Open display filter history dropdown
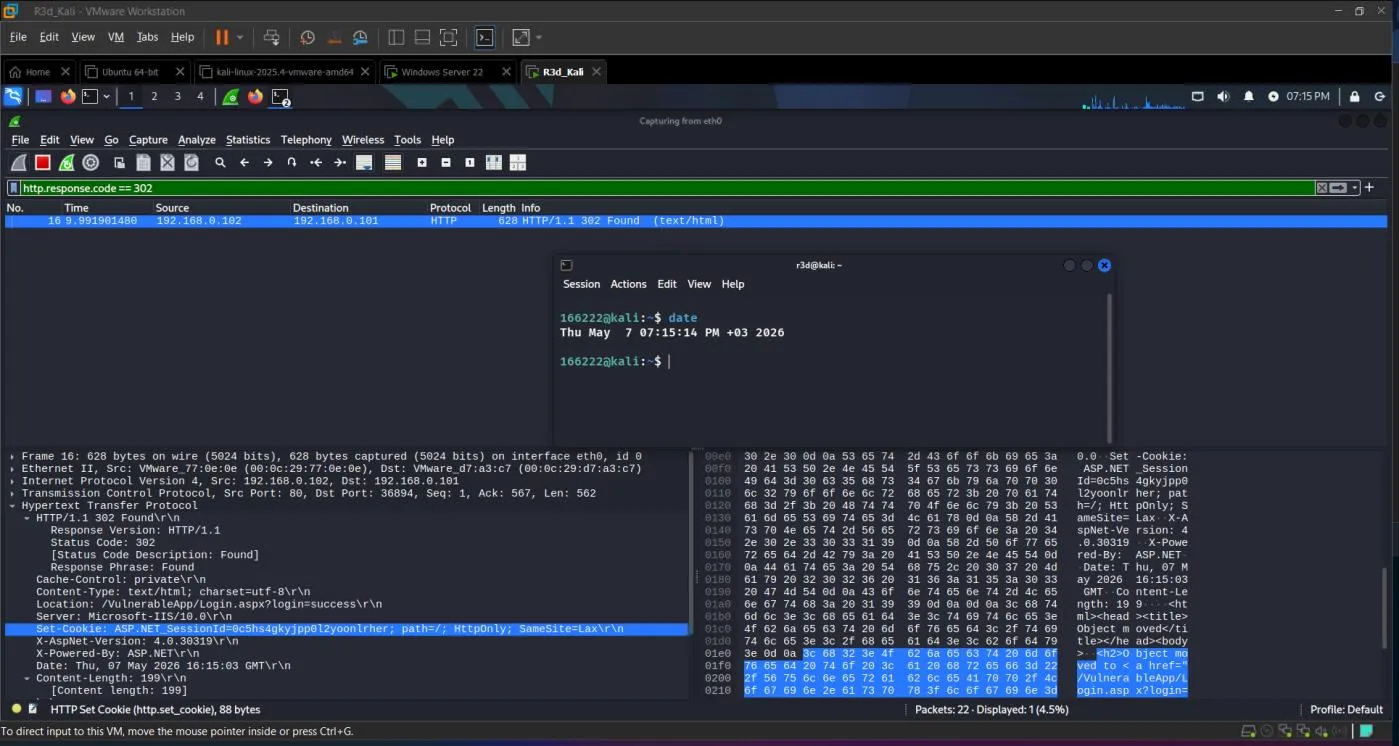 1355,188
